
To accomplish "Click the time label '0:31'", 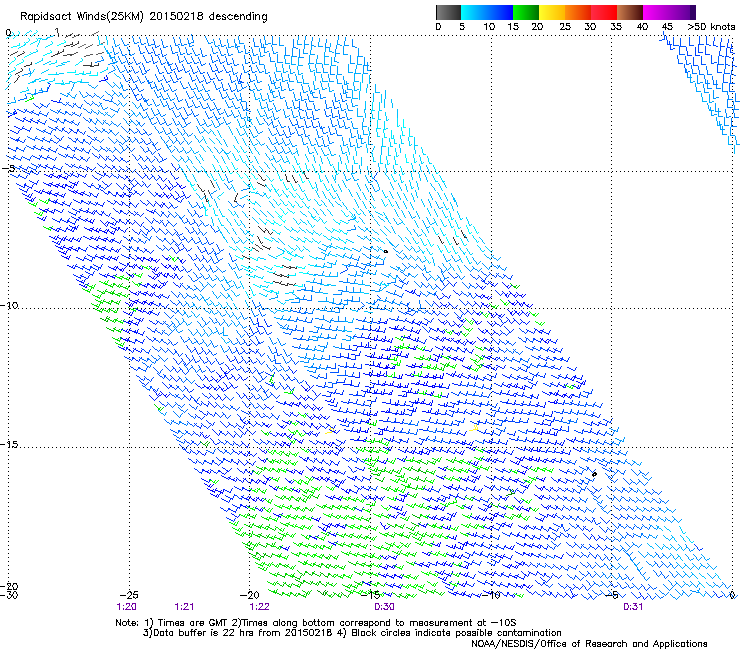I will [633, 607].
